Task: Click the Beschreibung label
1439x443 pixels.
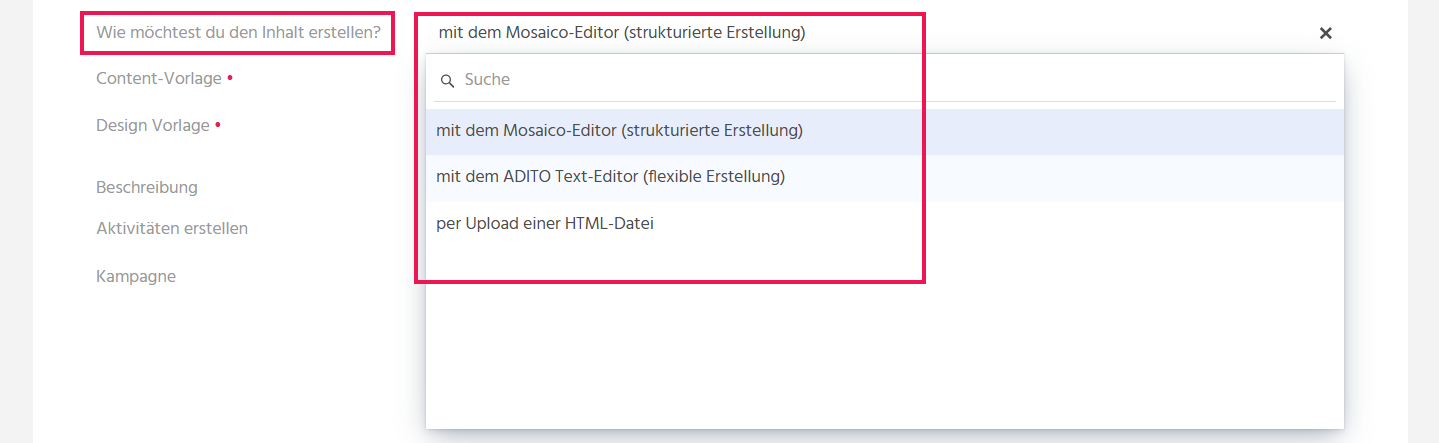Action: (x=147, y=187)
